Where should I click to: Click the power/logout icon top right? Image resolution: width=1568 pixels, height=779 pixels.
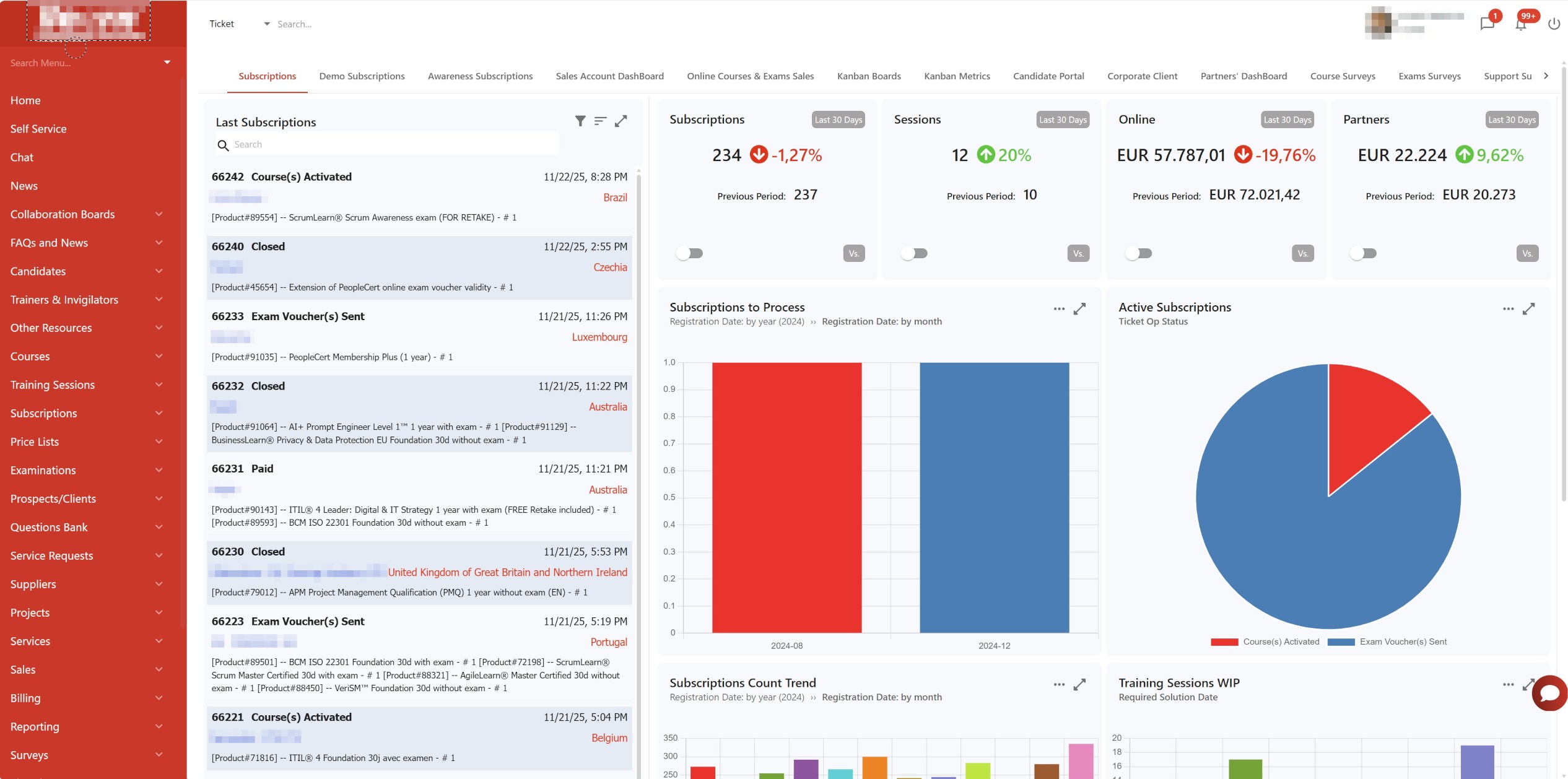1554,24
